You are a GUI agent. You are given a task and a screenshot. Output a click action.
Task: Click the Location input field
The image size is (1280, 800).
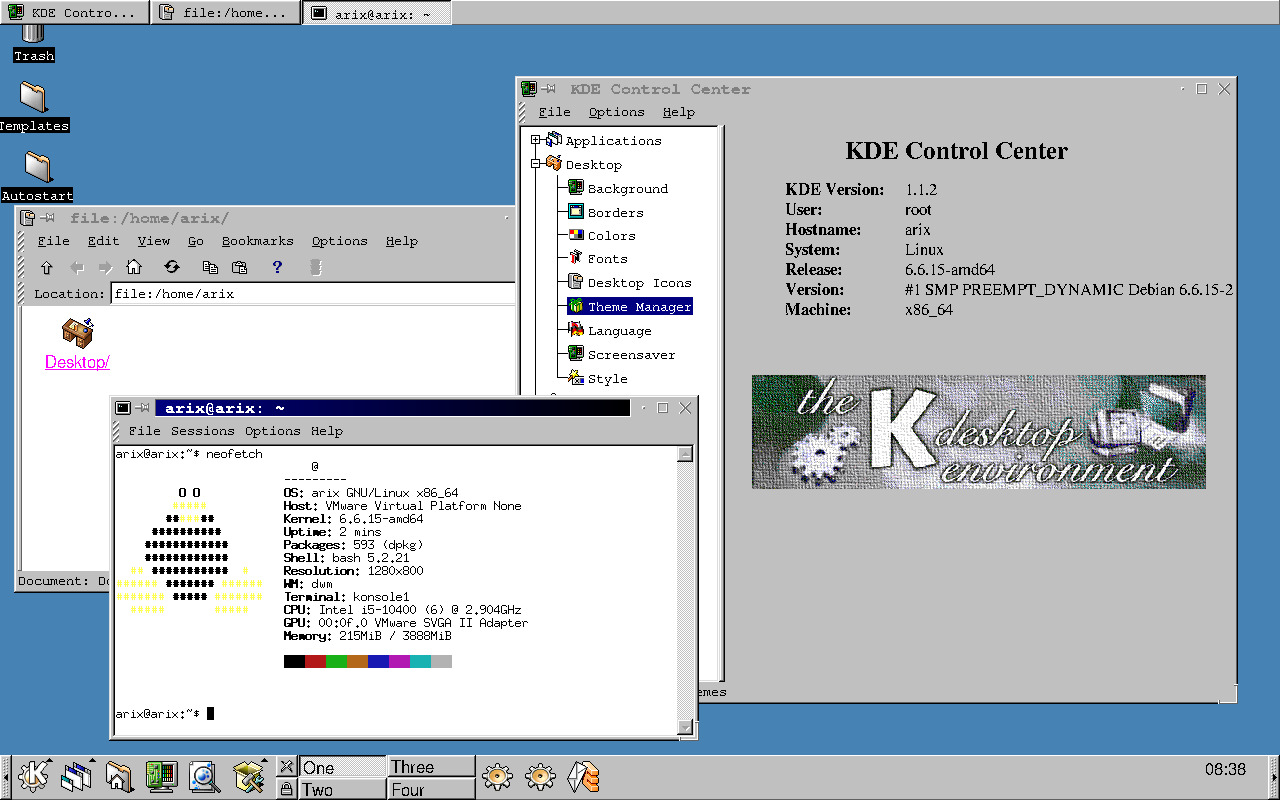coord(312,294)
